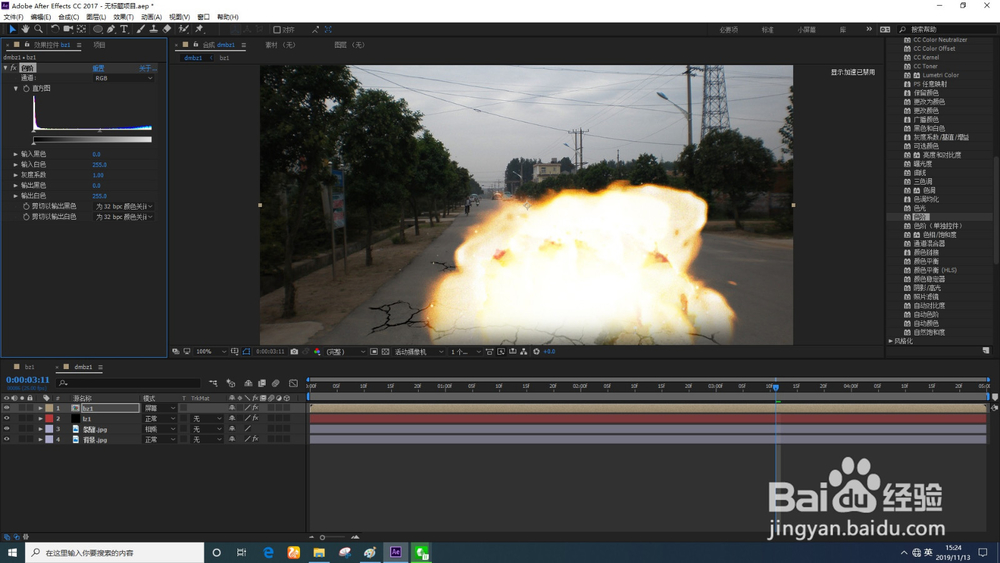Select the Unified Camera tool

coord(68,29)
